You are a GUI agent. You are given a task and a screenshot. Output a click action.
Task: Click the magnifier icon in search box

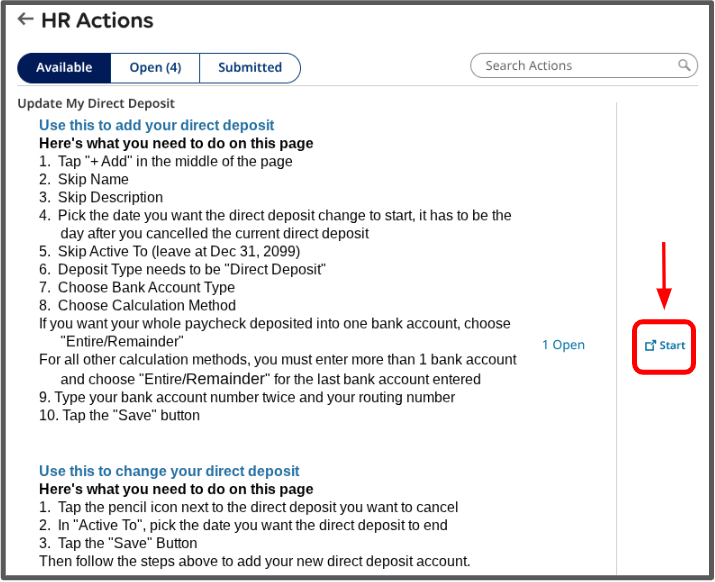click(x=685, y=66)
